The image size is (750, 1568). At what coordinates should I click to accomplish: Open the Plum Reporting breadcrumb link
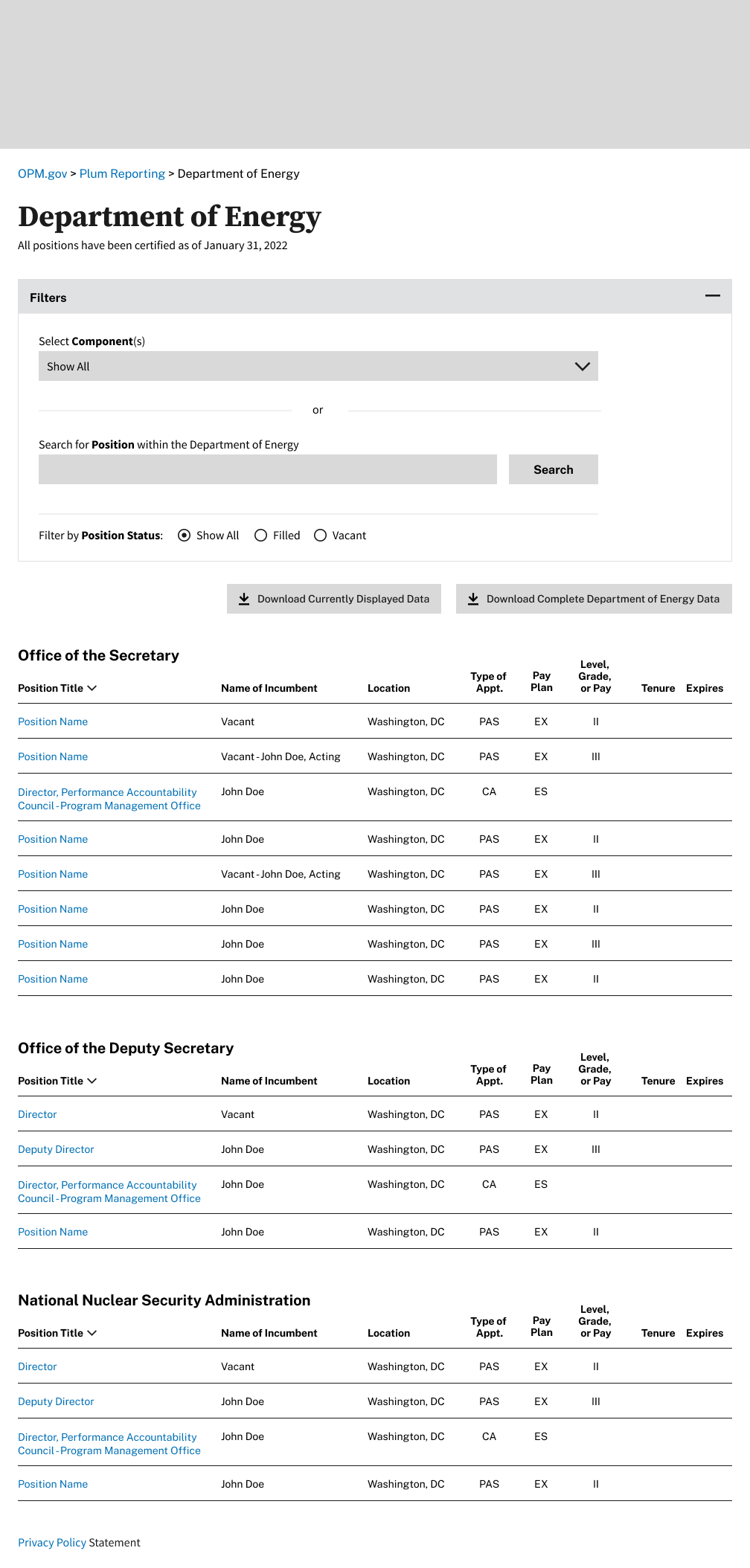[122, 173]
